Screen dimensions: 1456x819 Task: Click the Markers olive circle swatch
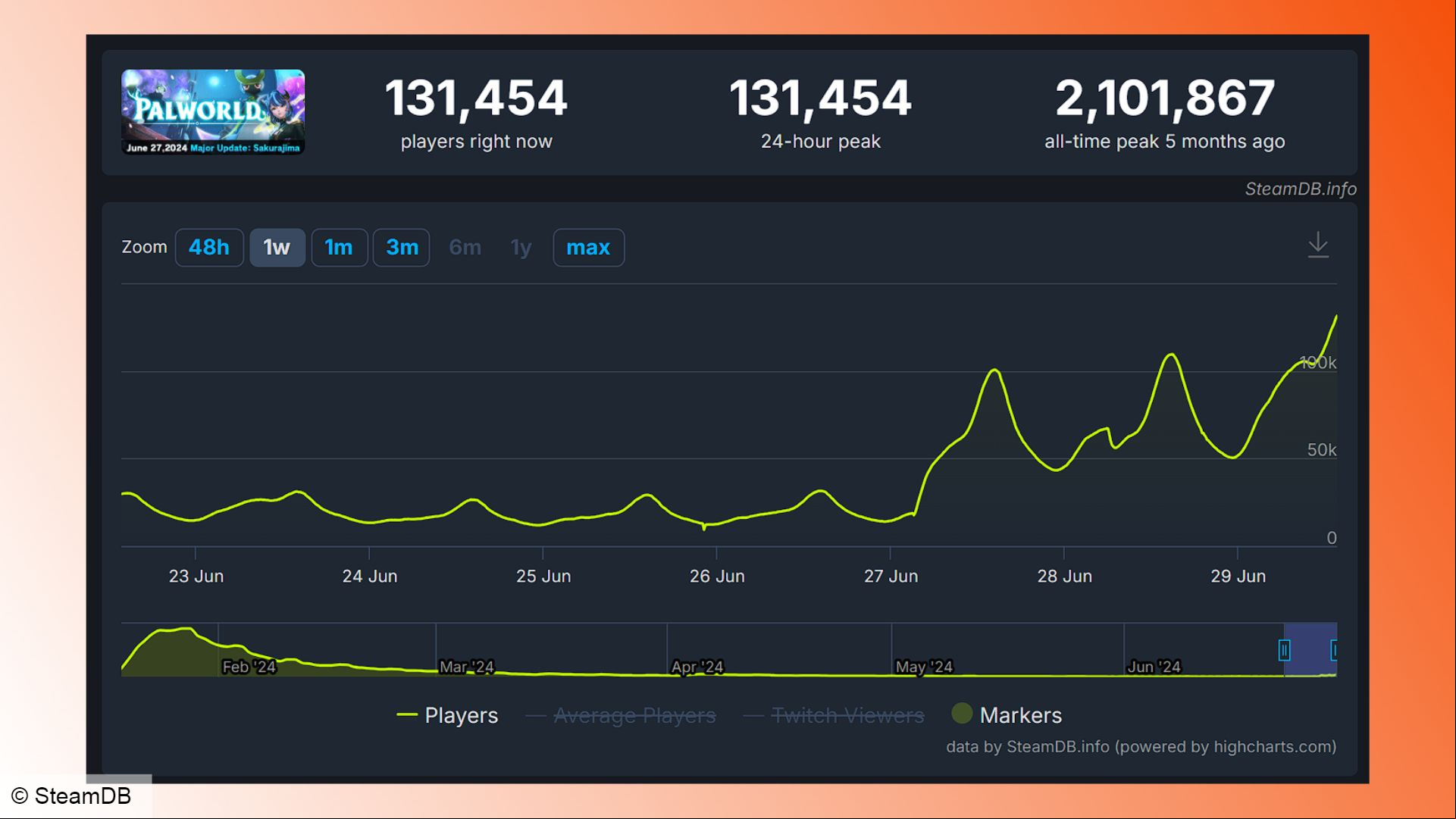962,713
